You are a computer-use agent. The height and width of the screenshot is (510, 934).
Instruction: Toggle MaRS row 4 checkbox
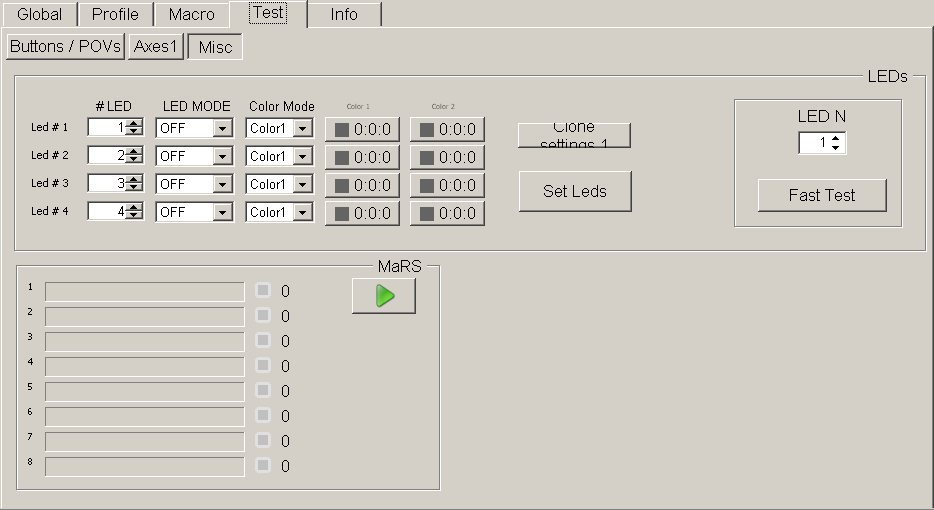[x=263, y=366]
